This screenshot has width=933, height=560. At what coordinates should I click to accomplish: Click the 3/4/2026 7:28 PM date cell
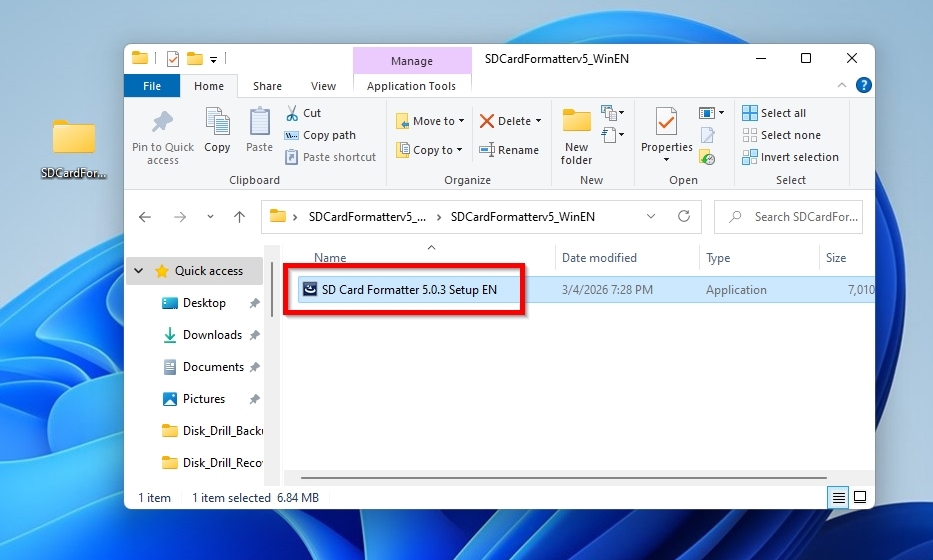click(x=607, y=290)
